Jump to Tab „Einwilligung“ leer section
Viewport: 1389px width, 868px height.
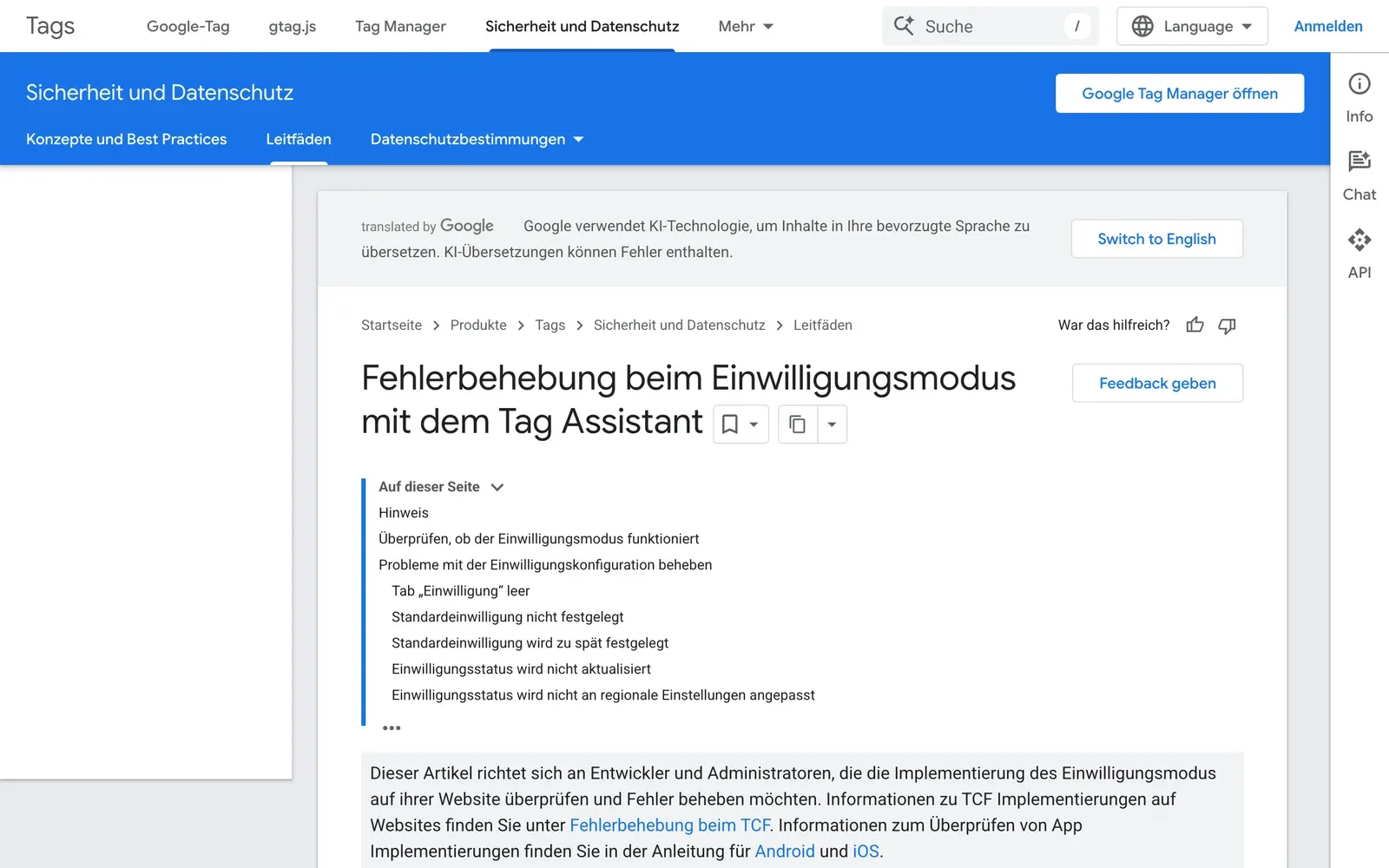pyautogui.click(x=460, y=591)
